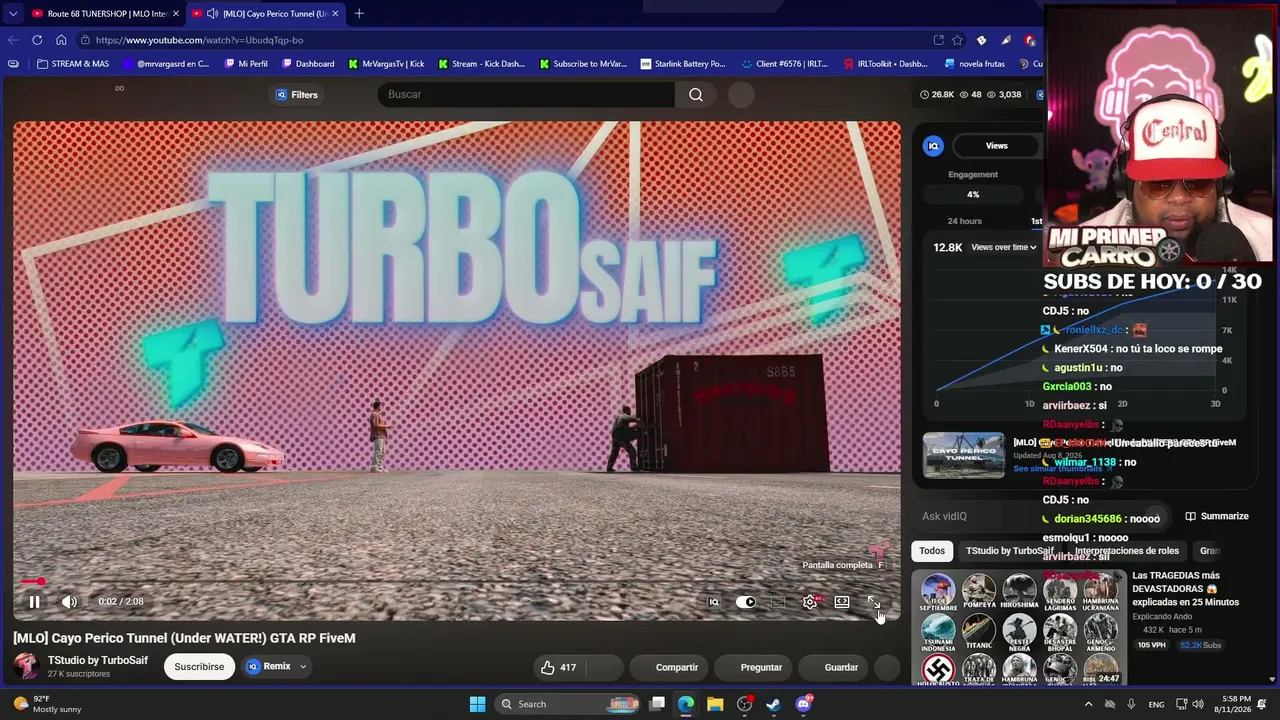The image size is (1280, 720).
Task: Toggle subtitles in the video player
Action: tap(778, 602)
